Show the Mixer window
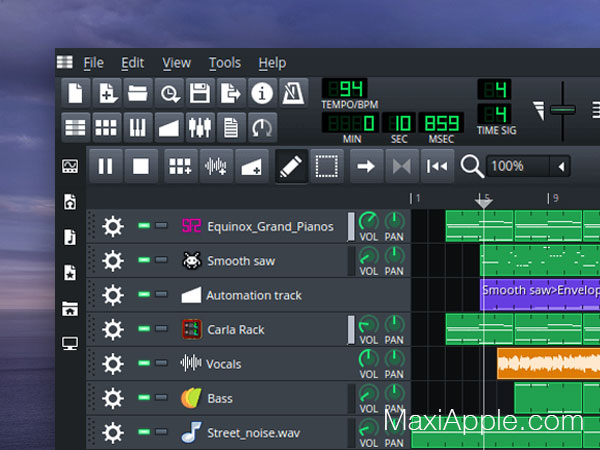Viewport: 600px width, 450px height. coord(199,127)
